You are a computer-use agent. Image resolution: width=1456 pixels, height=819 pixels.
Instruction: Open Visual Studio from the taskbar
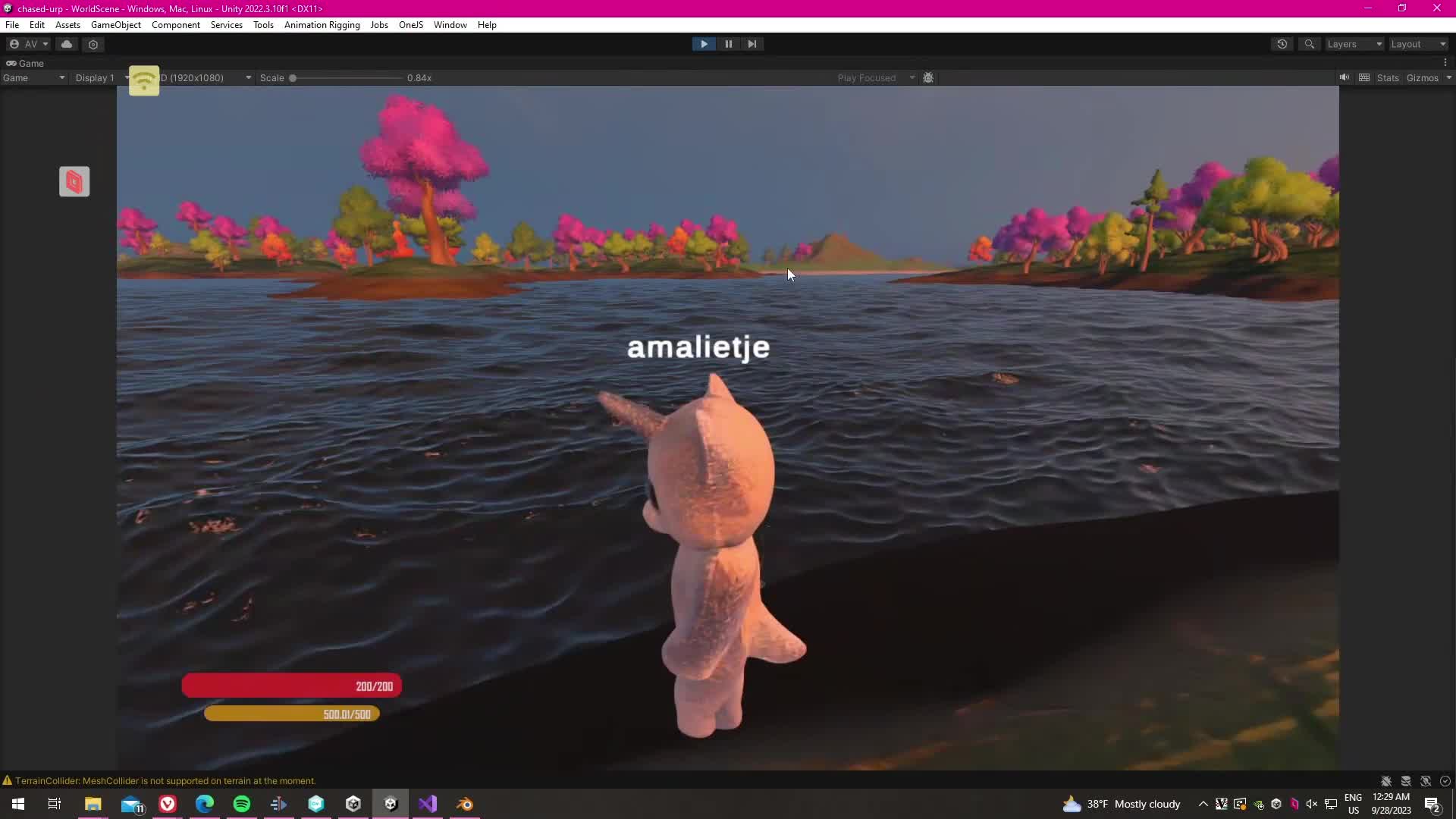pos(428,804)
